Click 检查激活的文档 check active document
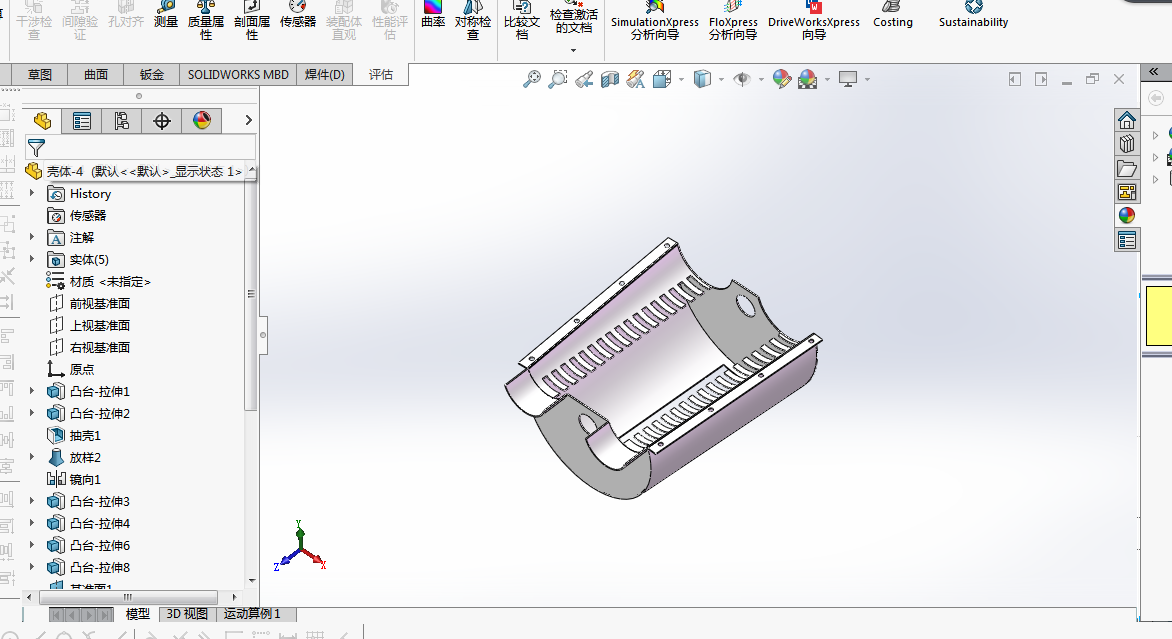 (x=573, y=18)
